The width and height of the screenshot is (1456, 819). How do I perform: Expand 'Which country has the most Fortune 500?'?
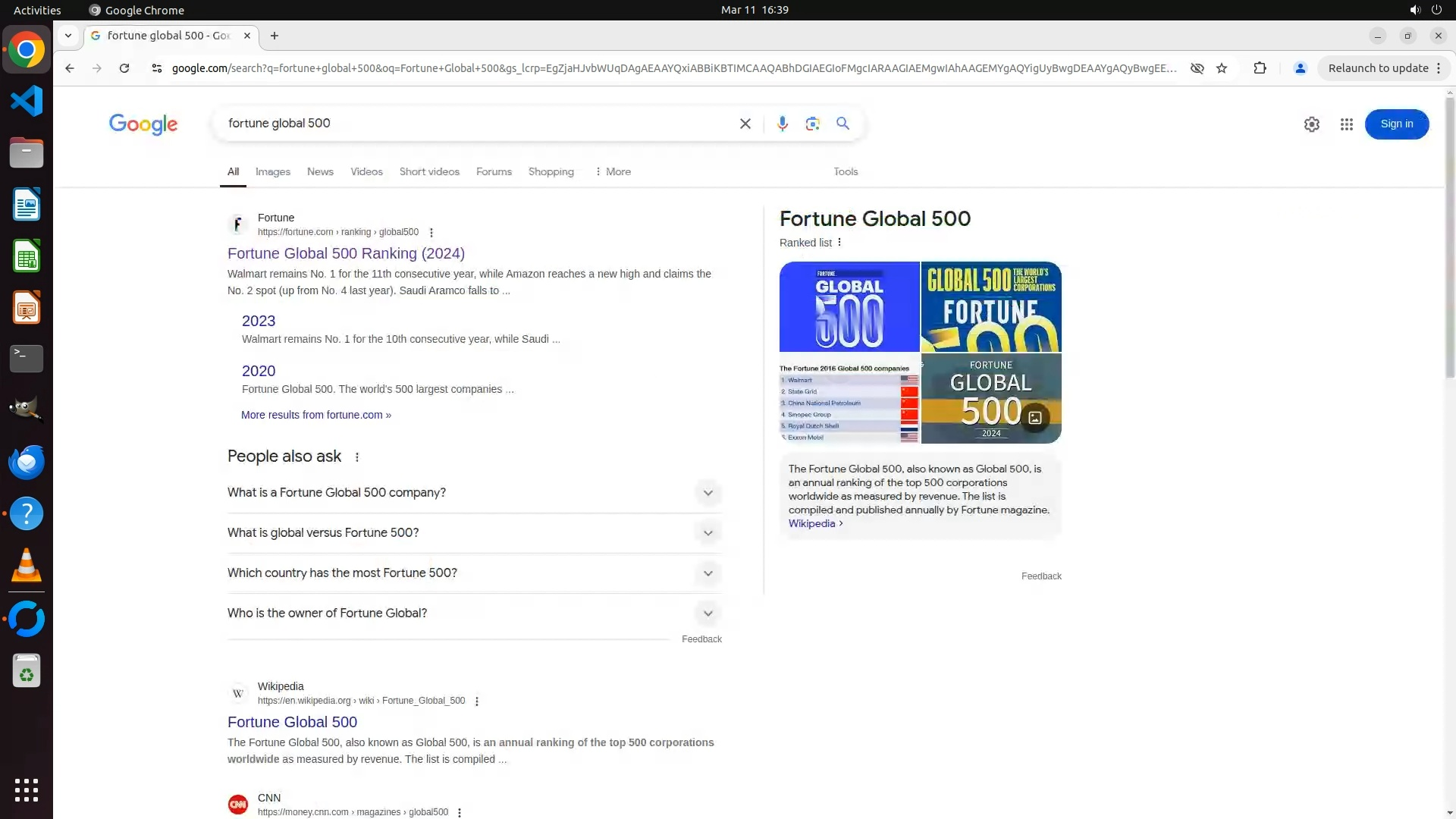707,573
